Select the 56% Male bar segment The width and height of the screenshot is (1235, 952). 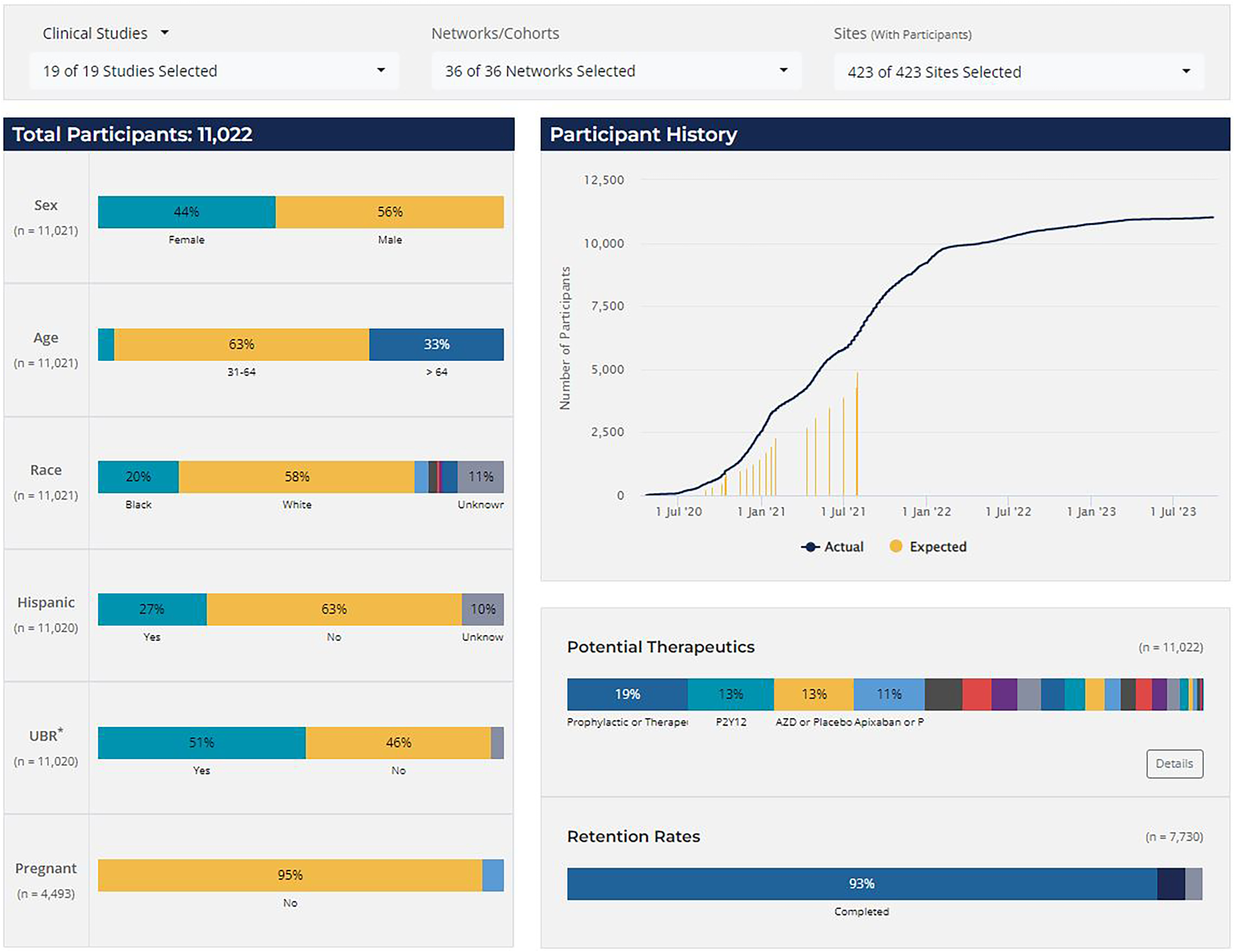[390, 212]
